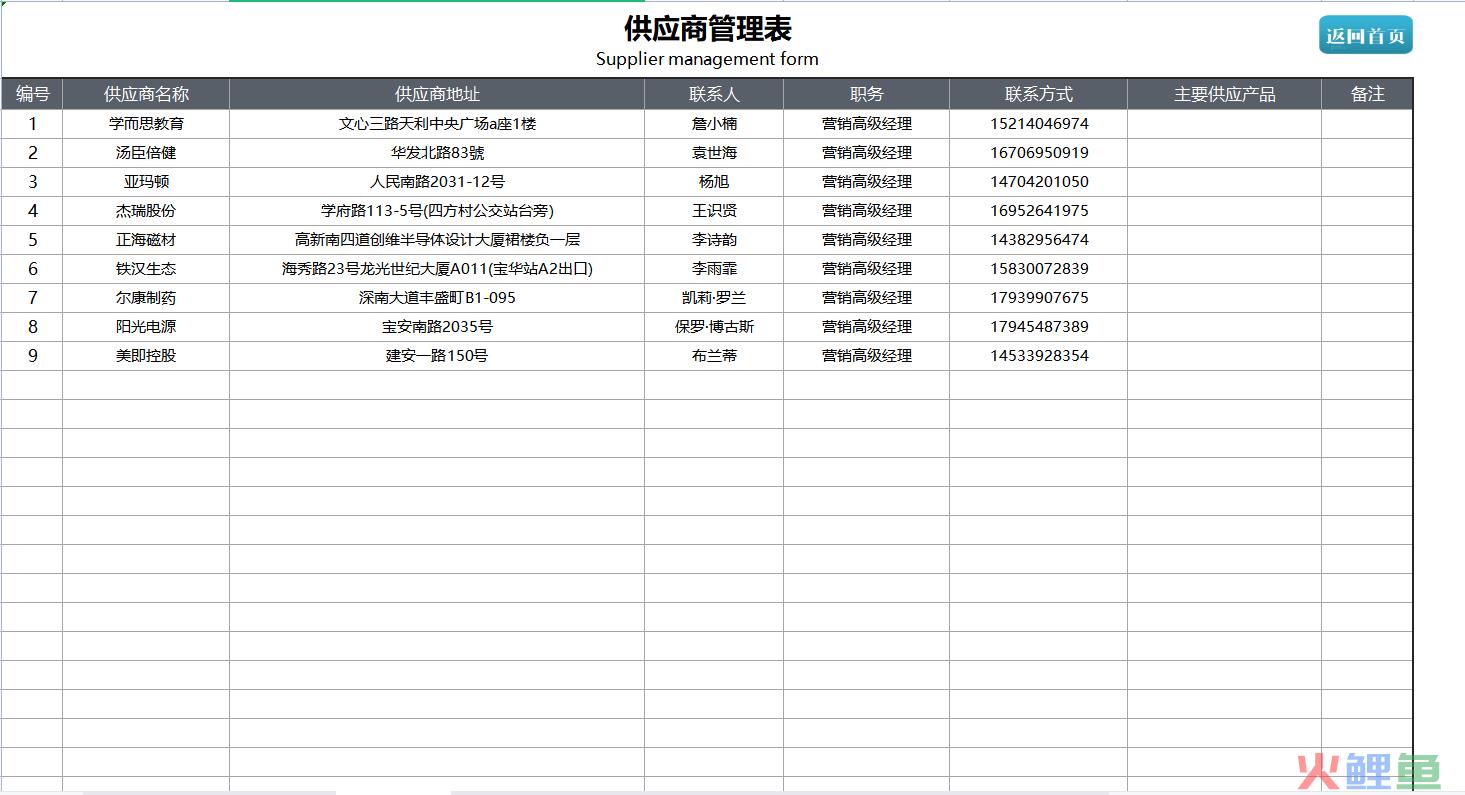Click the Supplier management form subtitle
Screen dimensions: 1465x795
click(x=707, y=59)
